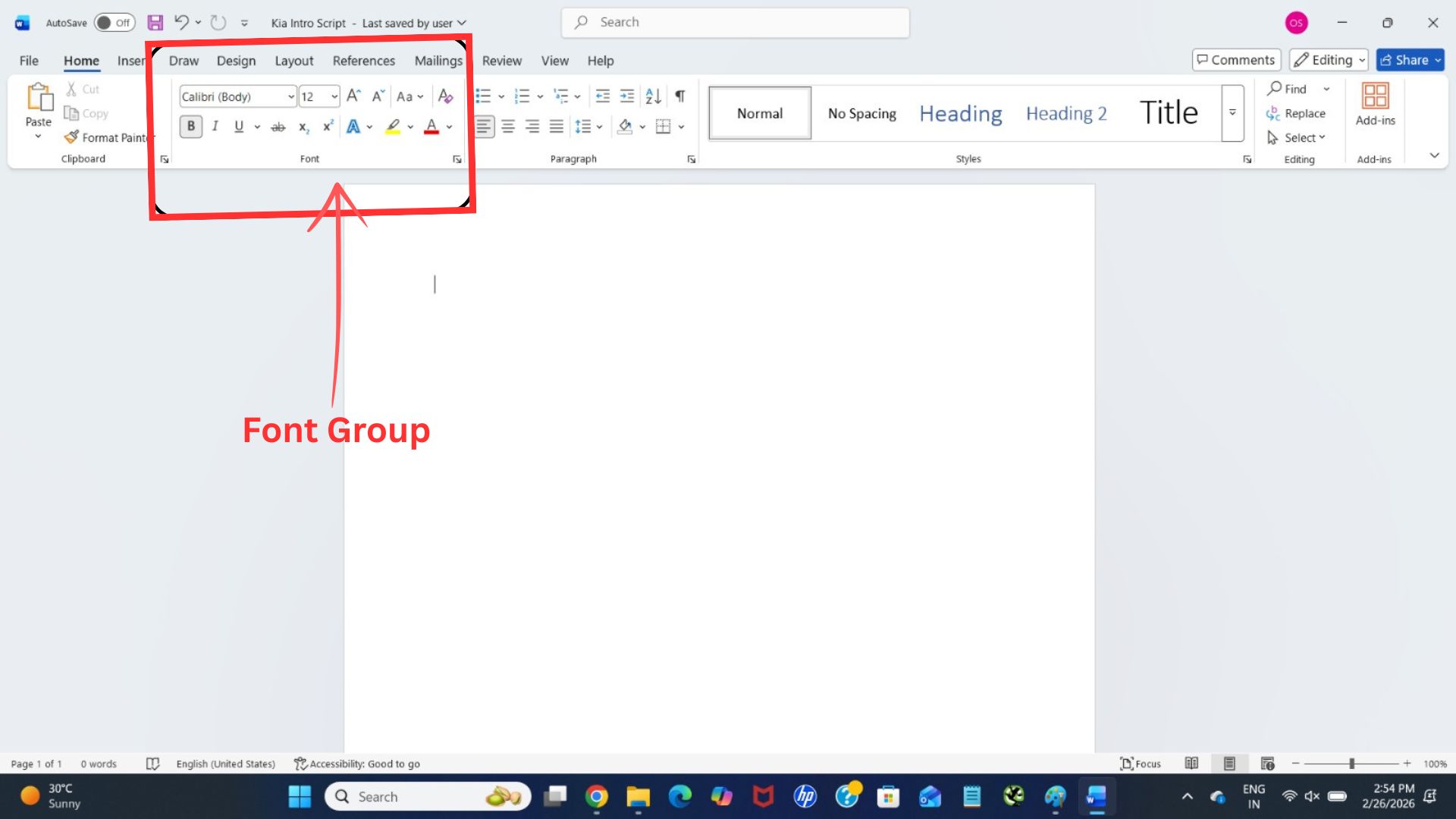Click the Strikethrough icon
Screen dimensions: 1456x819
click(278, 127)
